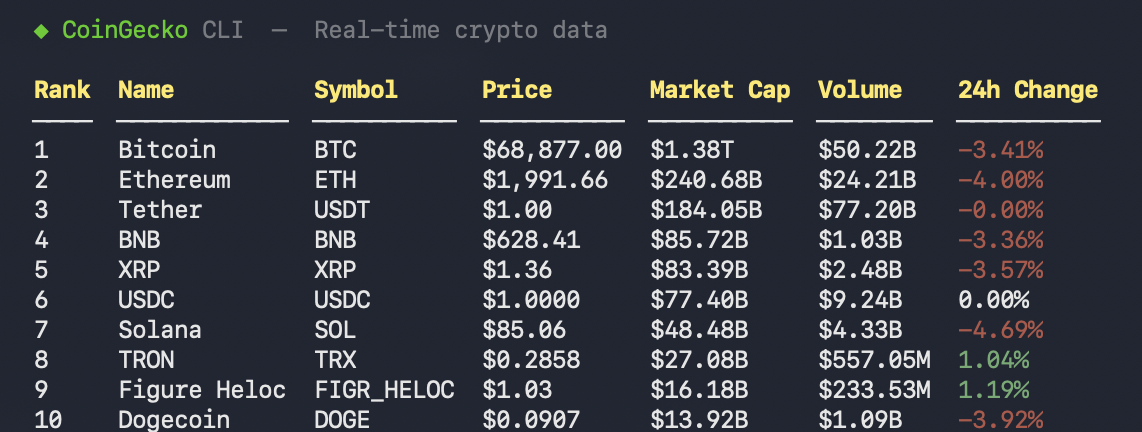
Task: Select the Rank column header
Action: point(62,90)
